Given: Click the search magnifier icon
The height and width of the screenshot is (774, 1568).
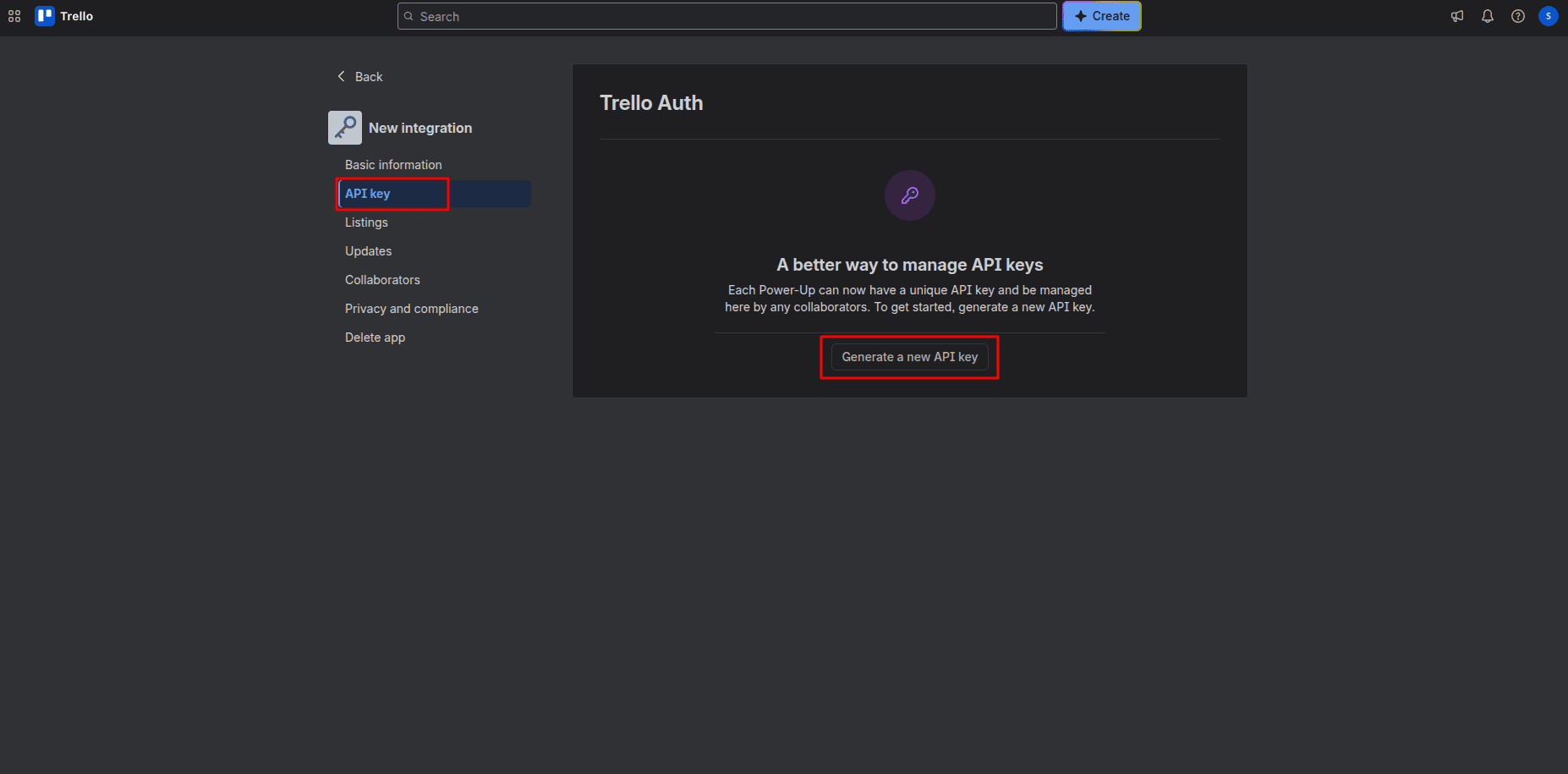Looking at the screenshot, I should click(408, 16).
